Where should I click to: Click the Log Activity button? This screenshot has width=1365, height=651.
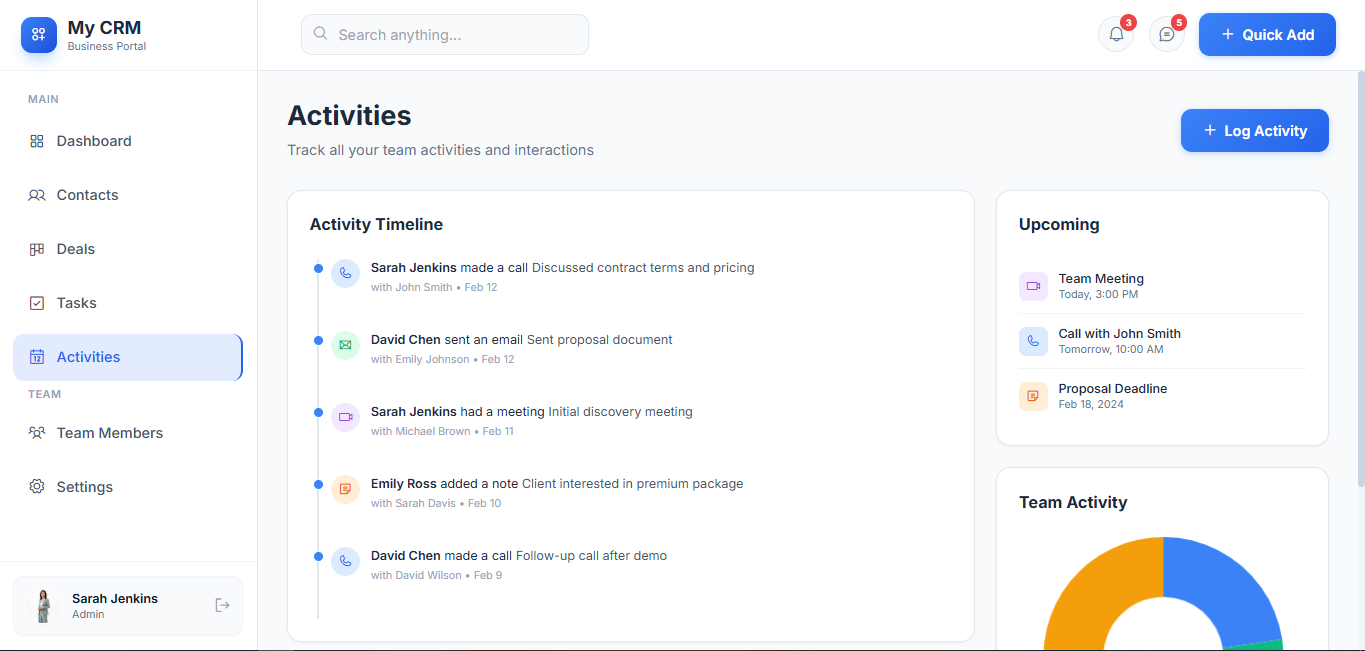1254,131
